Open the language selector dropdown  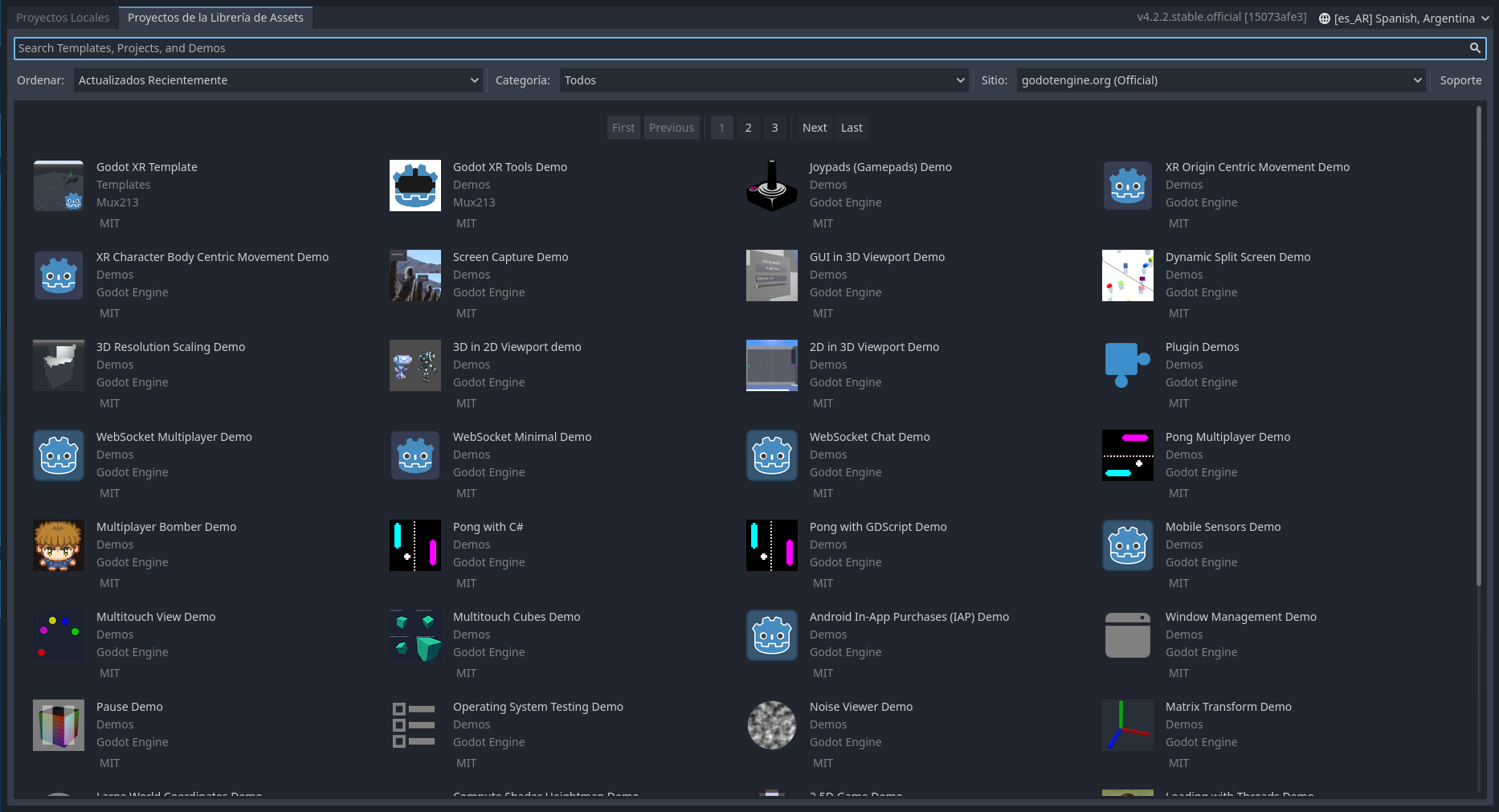pos(1404,18)
